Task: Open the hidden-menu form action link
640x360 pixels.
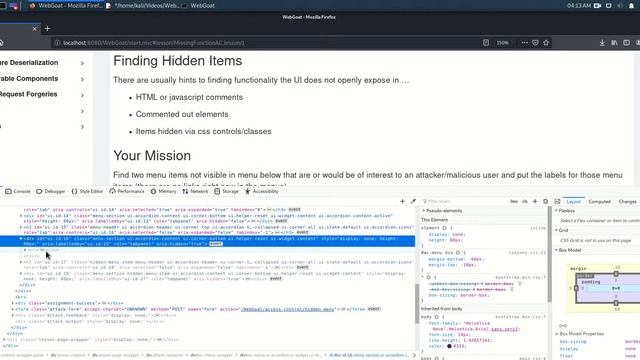Action: (x=287, y=309)
